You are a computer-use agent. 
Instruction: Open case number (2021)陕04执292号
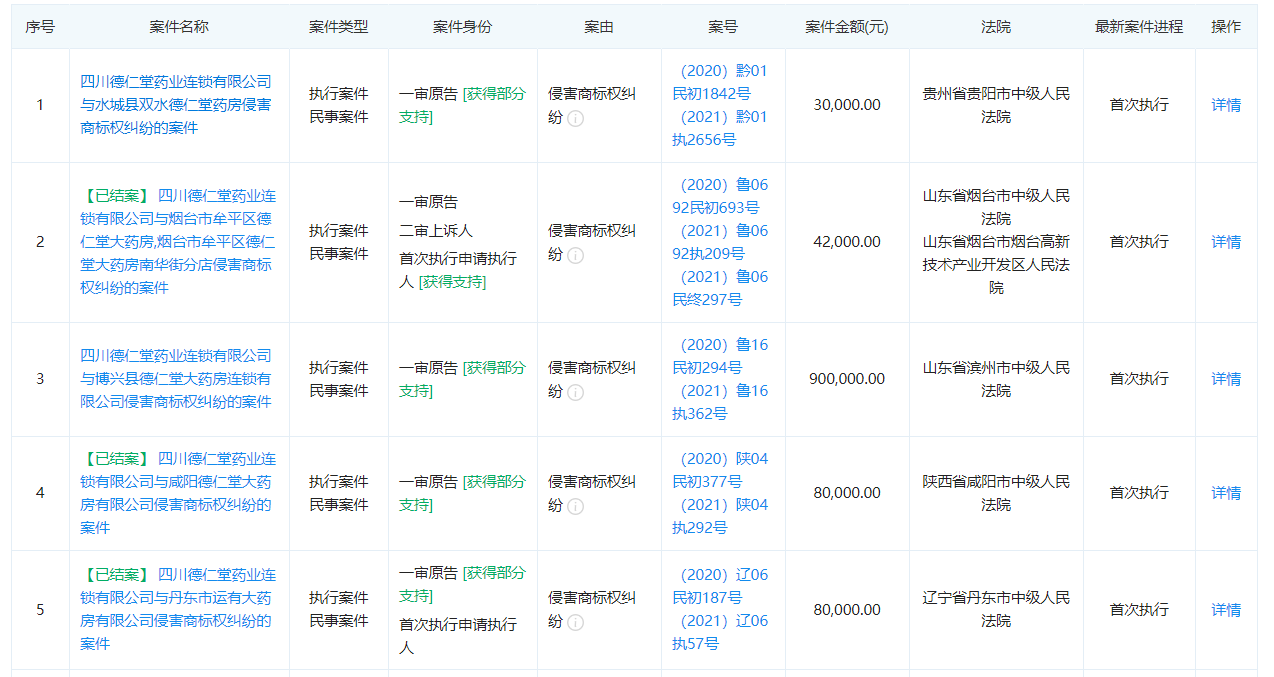pyautogui.click(x=720, y=516)
